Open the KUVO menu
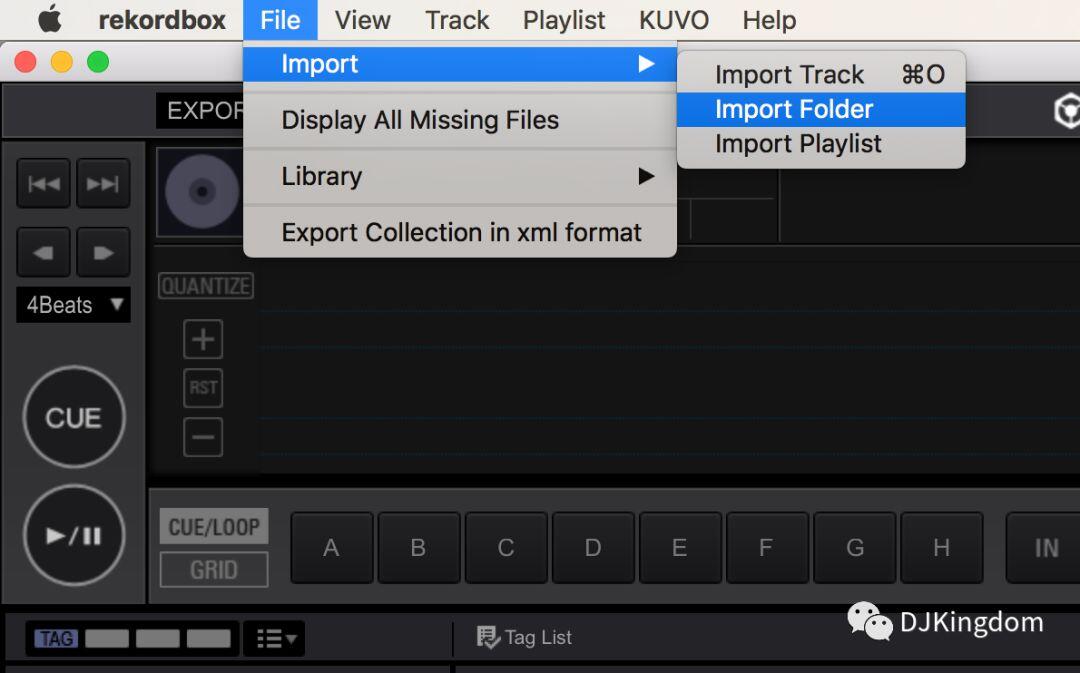 [674, 20]
